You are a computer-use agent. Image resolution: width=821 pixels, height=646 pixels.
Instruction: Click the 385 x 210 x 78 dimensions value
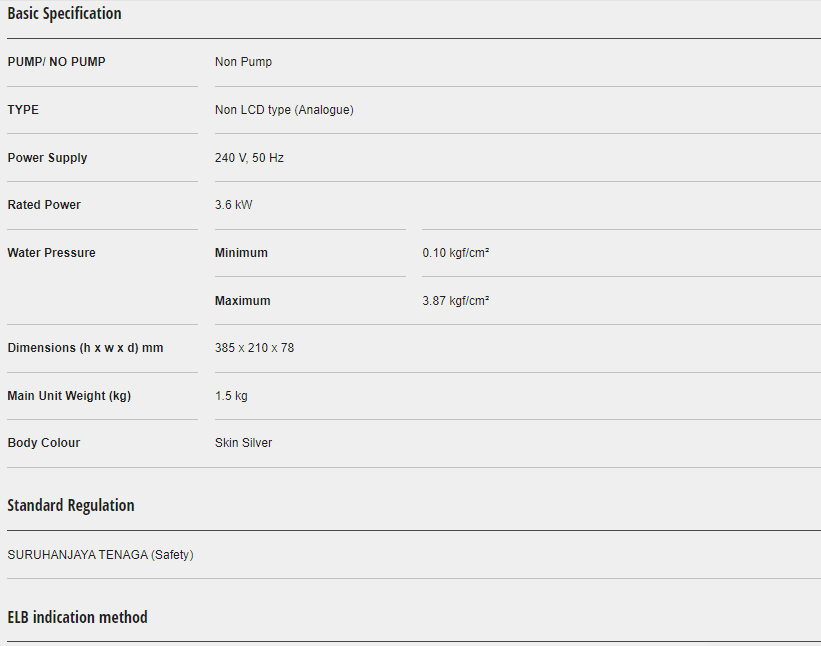pyautogui.click(x=254, y=348)
